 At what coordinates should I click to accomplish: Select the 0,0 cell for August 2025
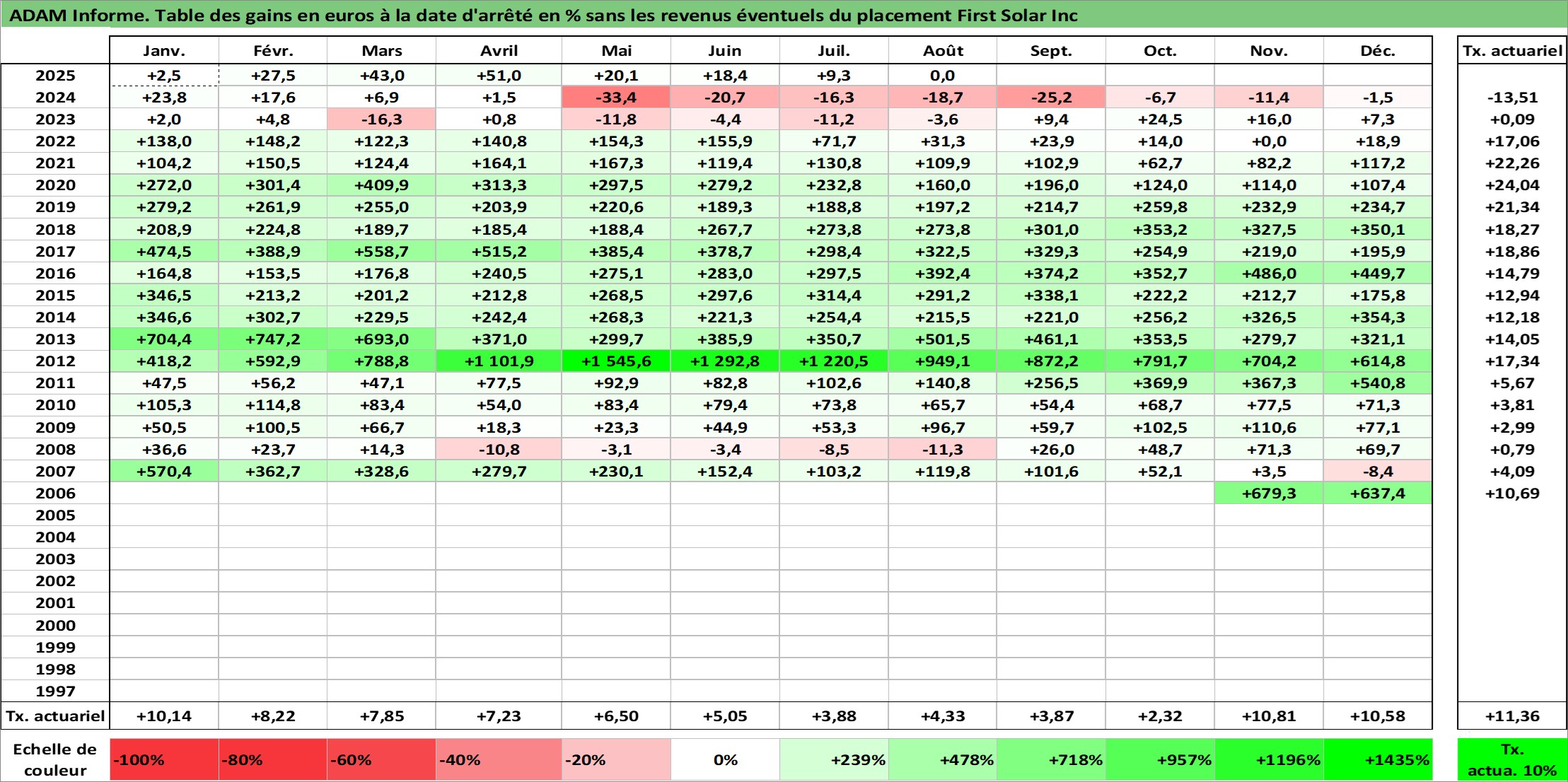pos(943,76)
